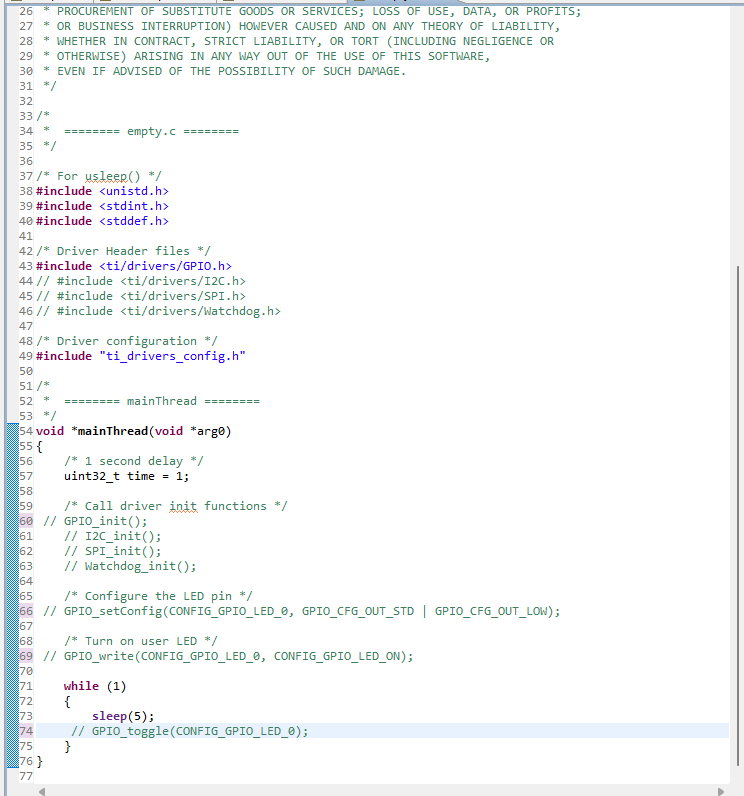Click the vertical scrollbar thumb
The image size is (744, 796).
[738, 515]
